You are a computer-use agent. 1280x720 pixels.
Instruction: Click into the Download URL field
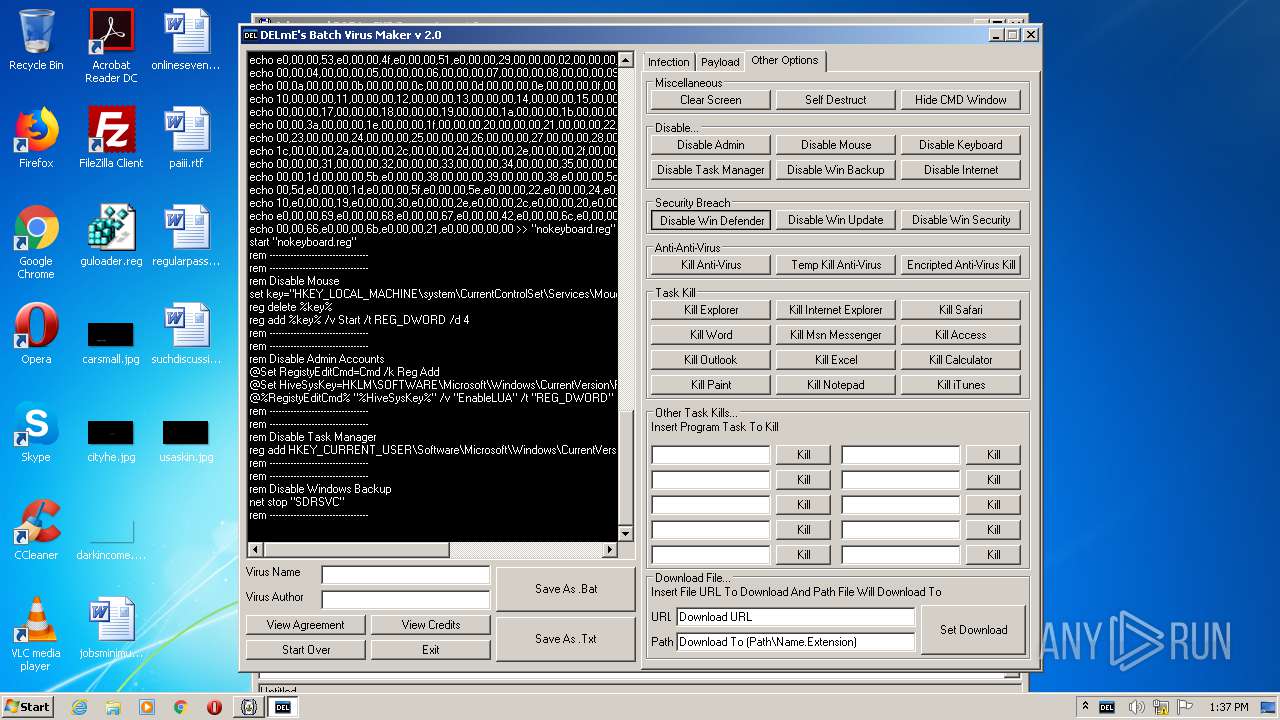tap(795, 617)
